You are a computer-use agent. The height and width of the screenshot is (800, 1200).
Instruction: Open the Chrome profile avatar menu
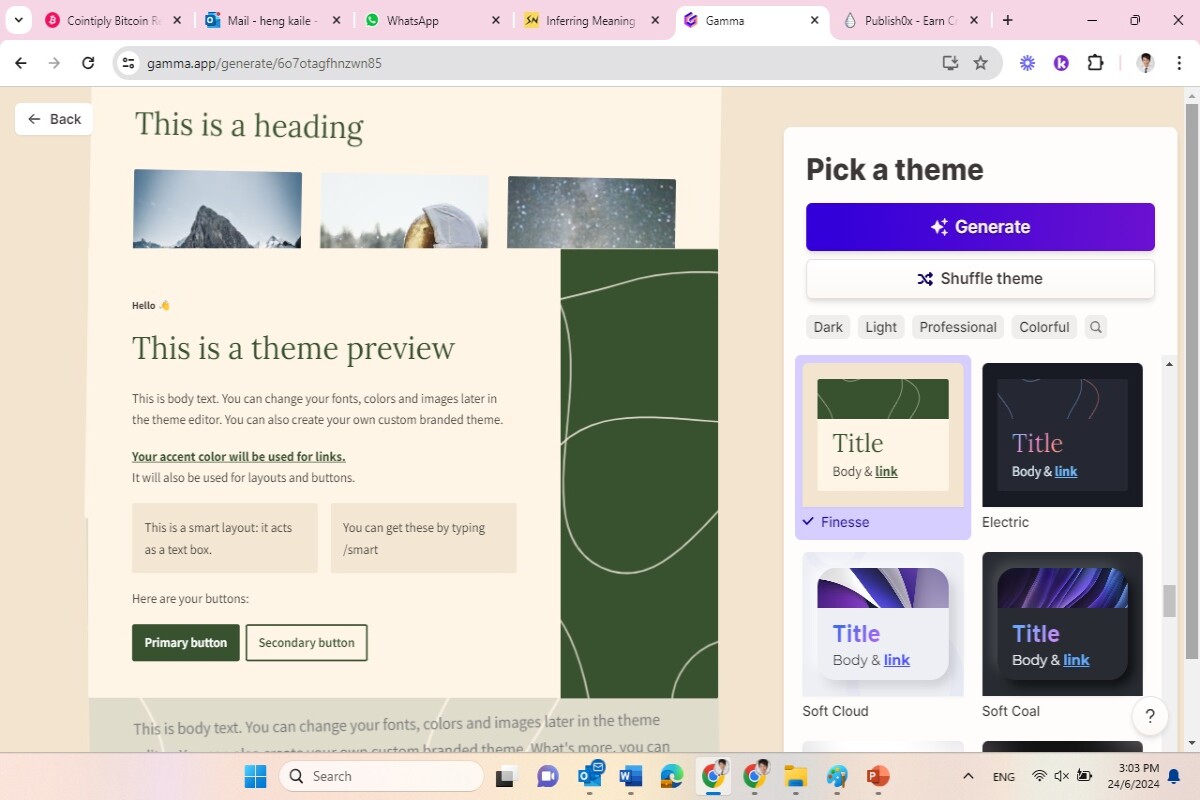[x=1146, y=63]
